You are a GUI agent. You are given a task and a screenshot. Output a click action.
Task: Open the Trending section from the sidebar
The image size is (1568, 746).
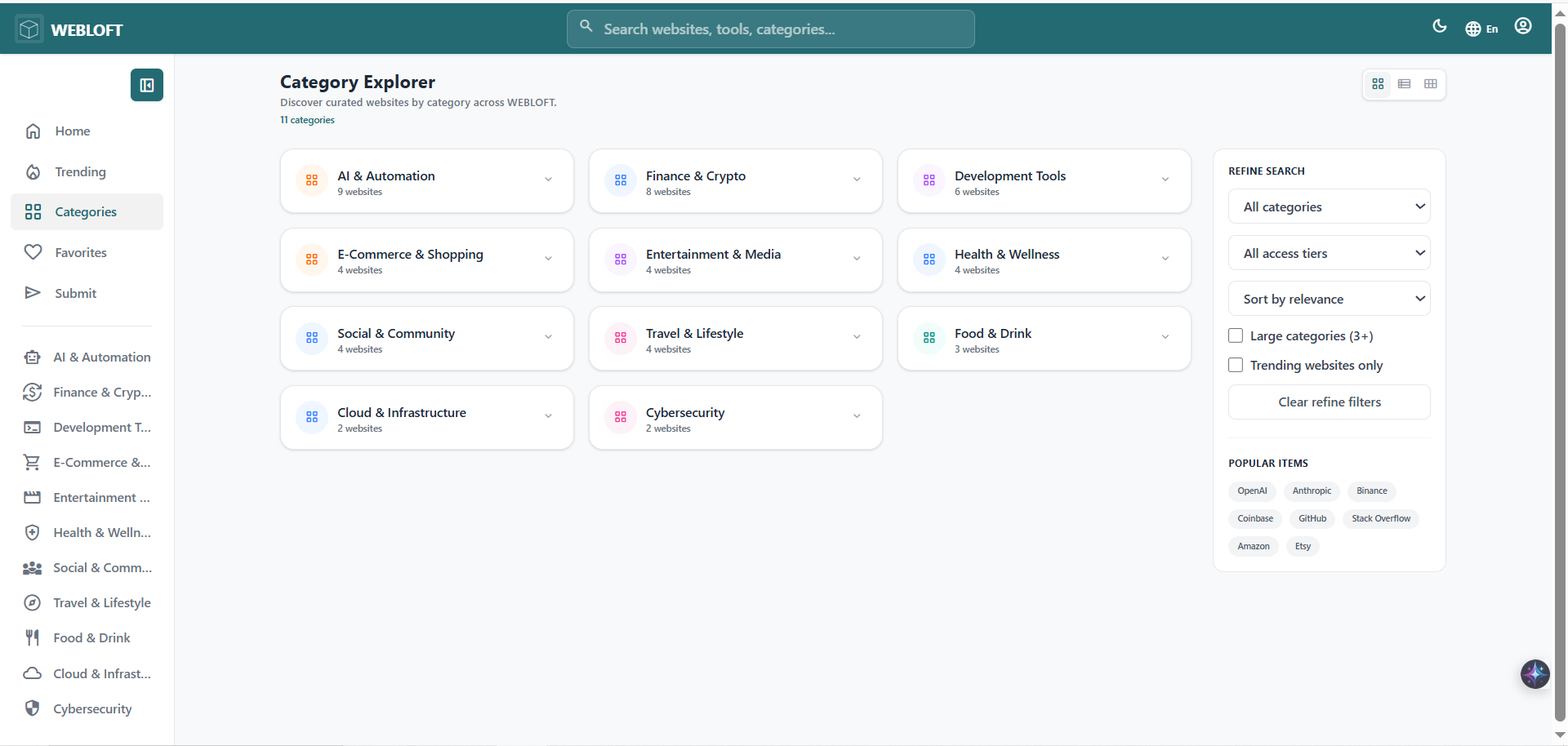click(x=80, y=171)
